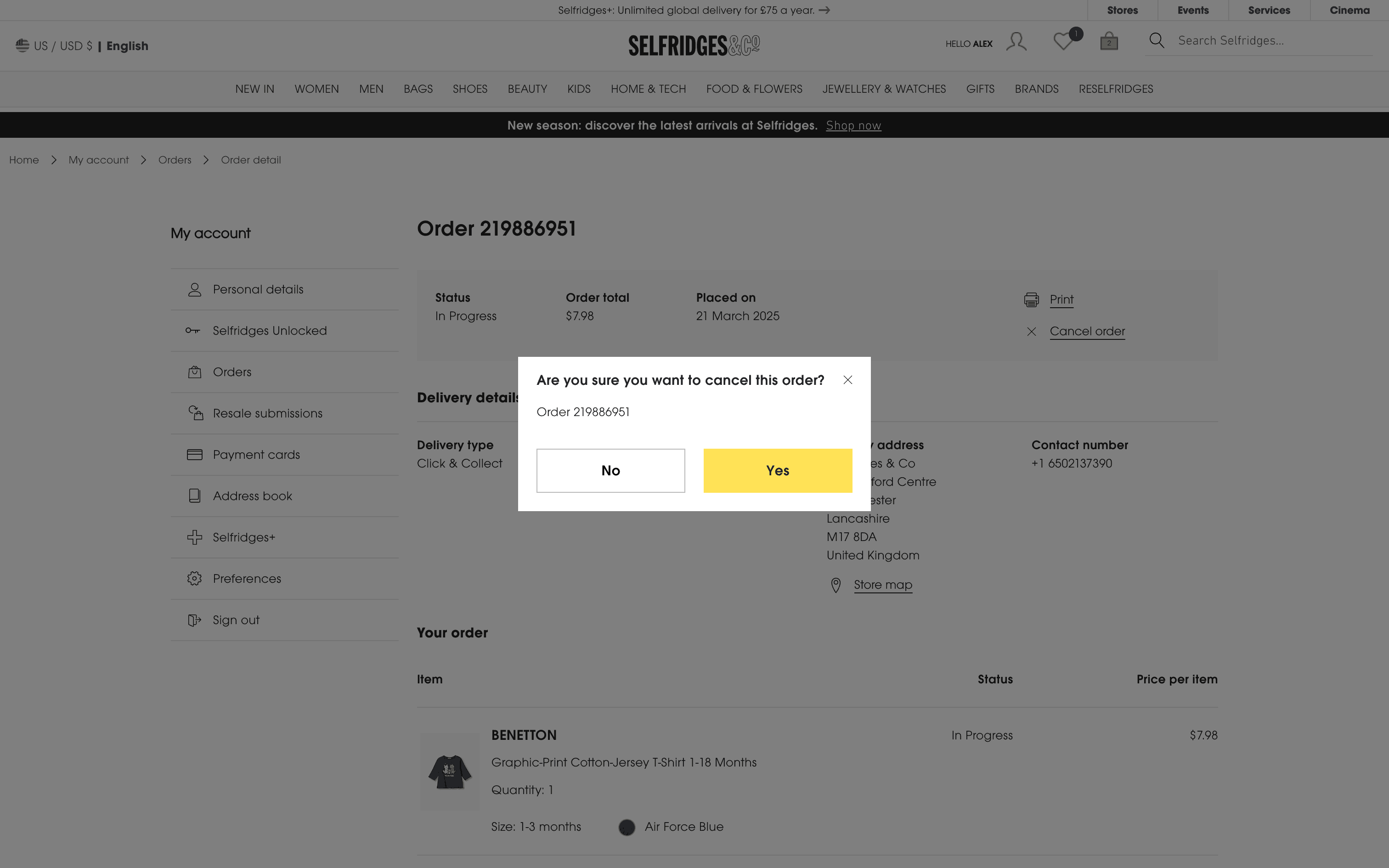This screenshot has width=1389, height=868.
Task: Click the Preferences gear icon
Action: (195, 579)
